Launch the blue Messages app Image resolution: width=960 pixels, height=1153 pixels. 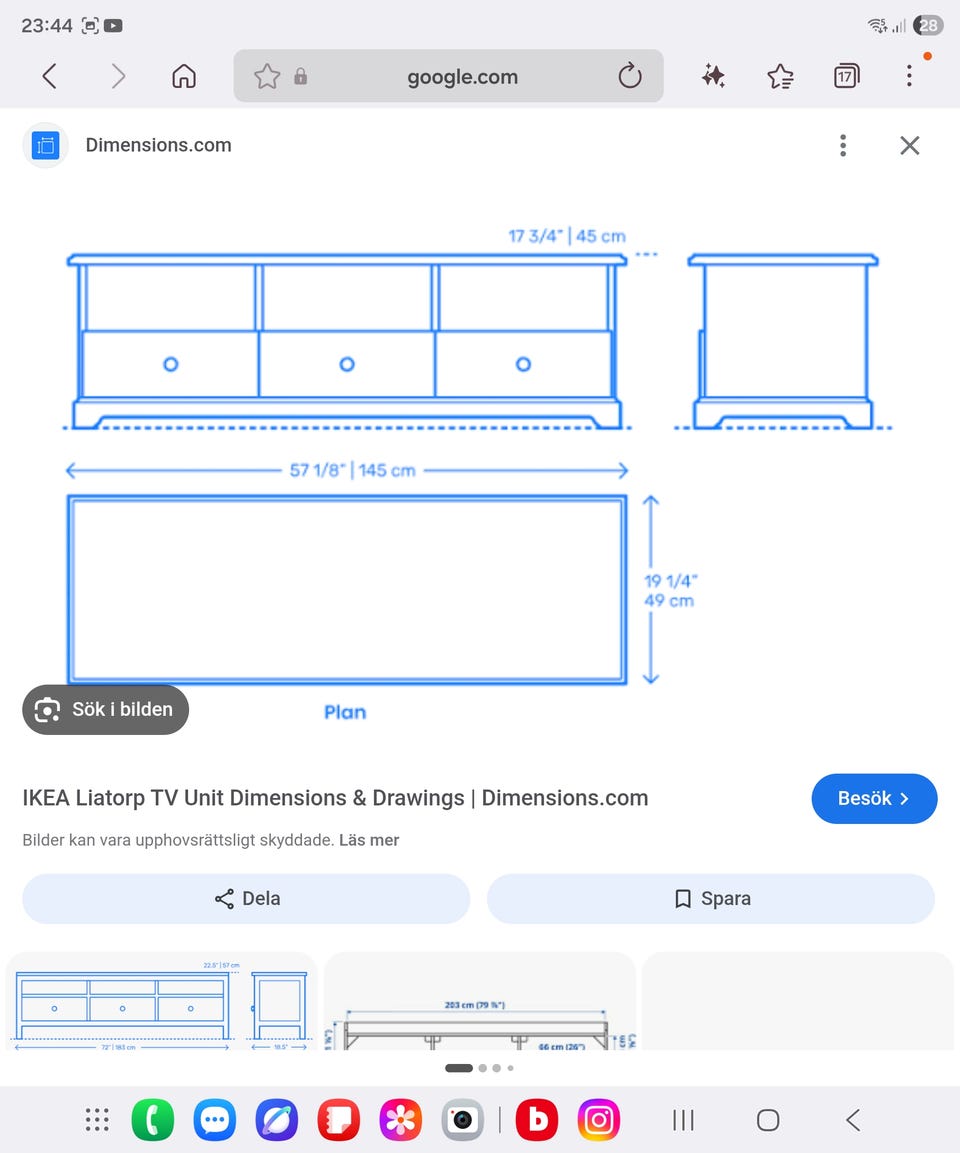pyautogui.click(x=215, y=1120)
